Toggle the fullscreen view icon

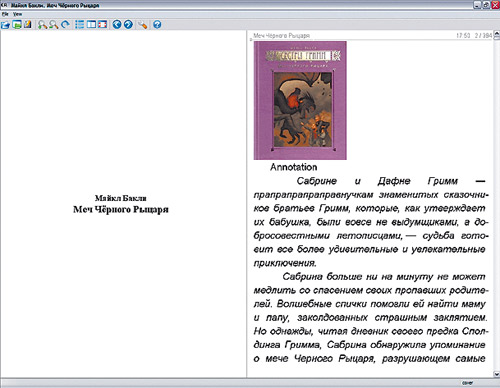[x=102, y=25]
